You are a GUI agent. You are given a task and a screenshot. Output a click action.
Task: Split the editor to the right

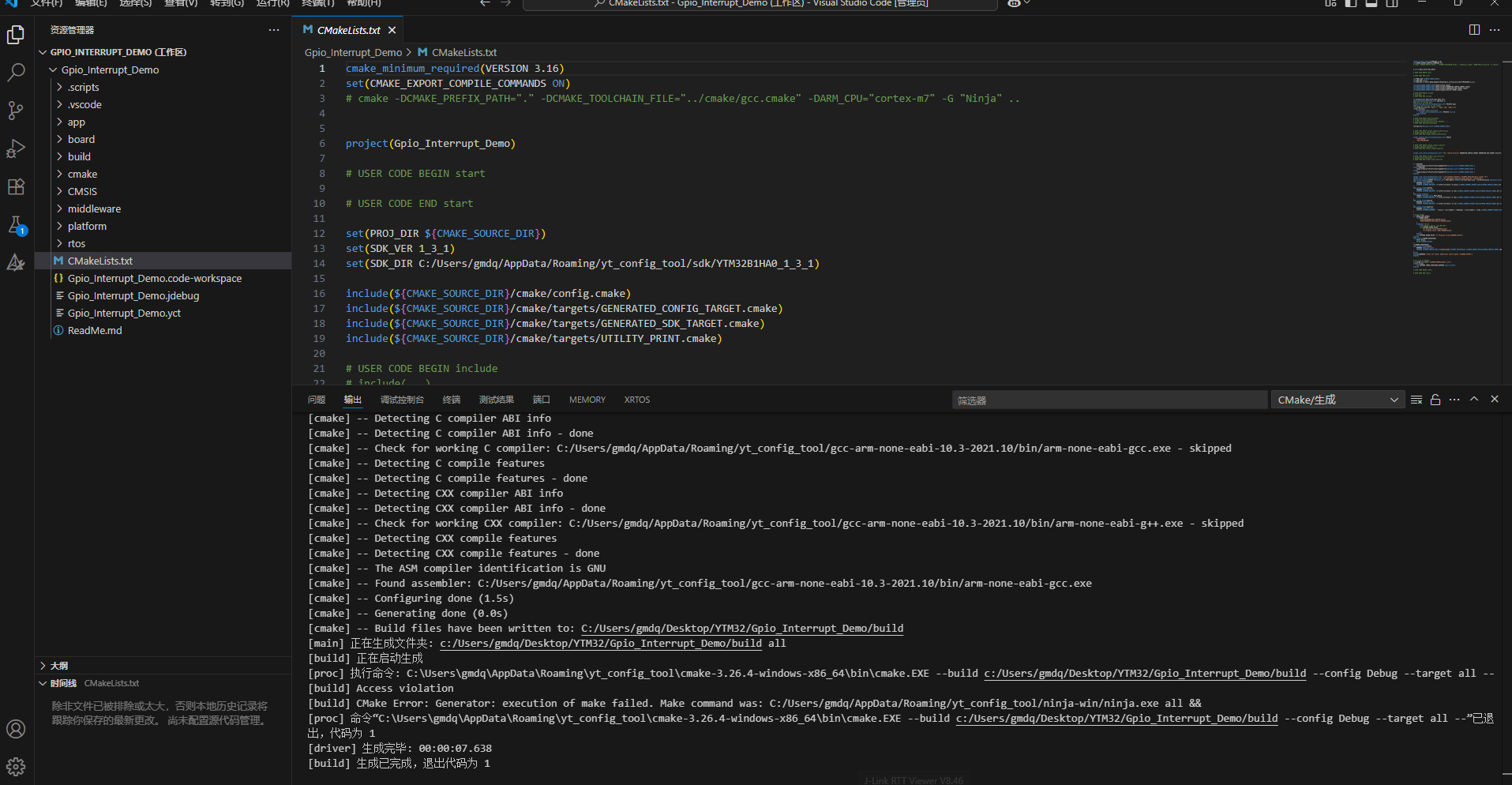coord(1474,30)
